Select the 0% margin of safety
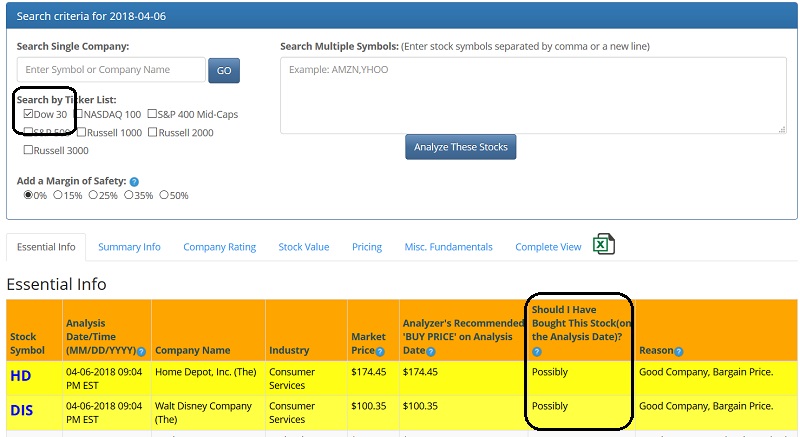The height and width of the screenshot is (437, 800). pos(29,195)
